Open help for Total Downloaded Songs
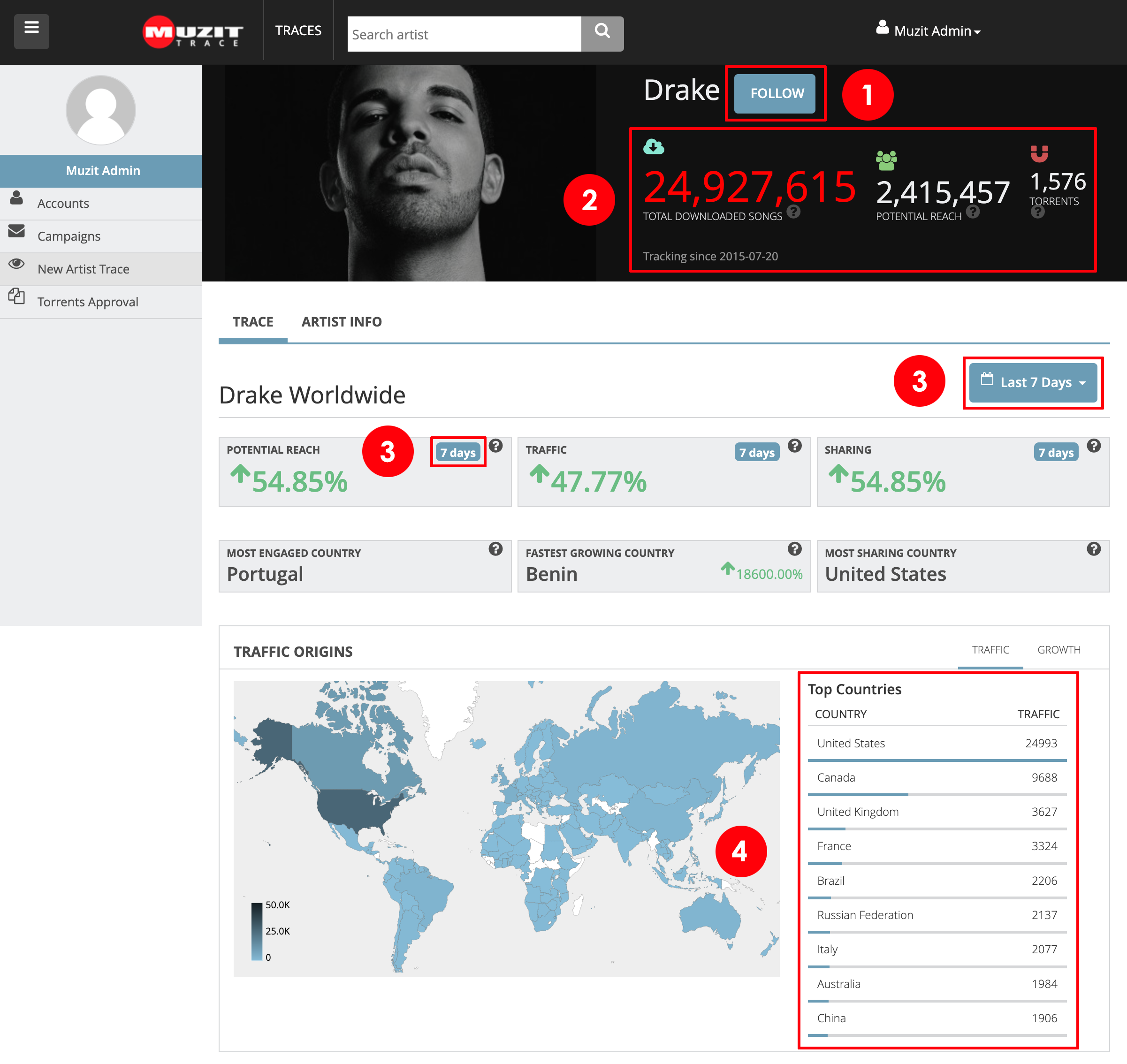Viewport: 1127px width, 1064px height. point(793,212)
